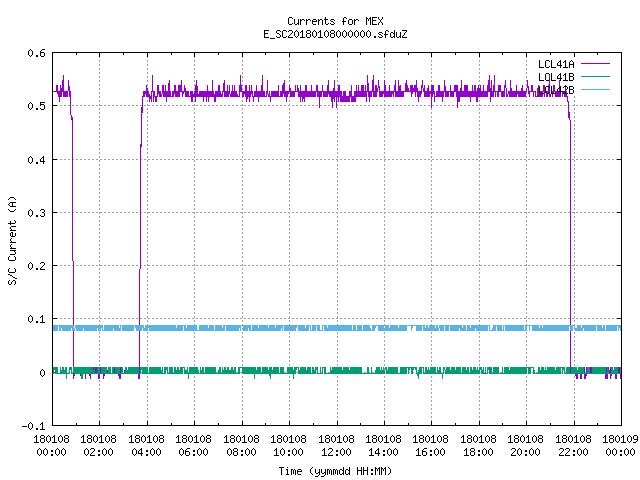Click the blue LCL42B legend line sample
This screenshot has width=640, height=480.
(x=595, y=89)
